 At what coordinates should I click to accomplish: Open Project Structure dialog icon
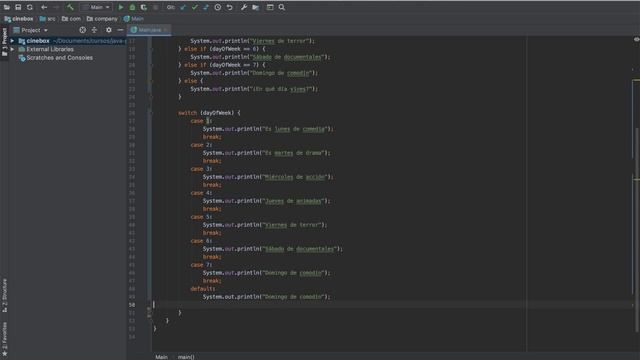256,7
